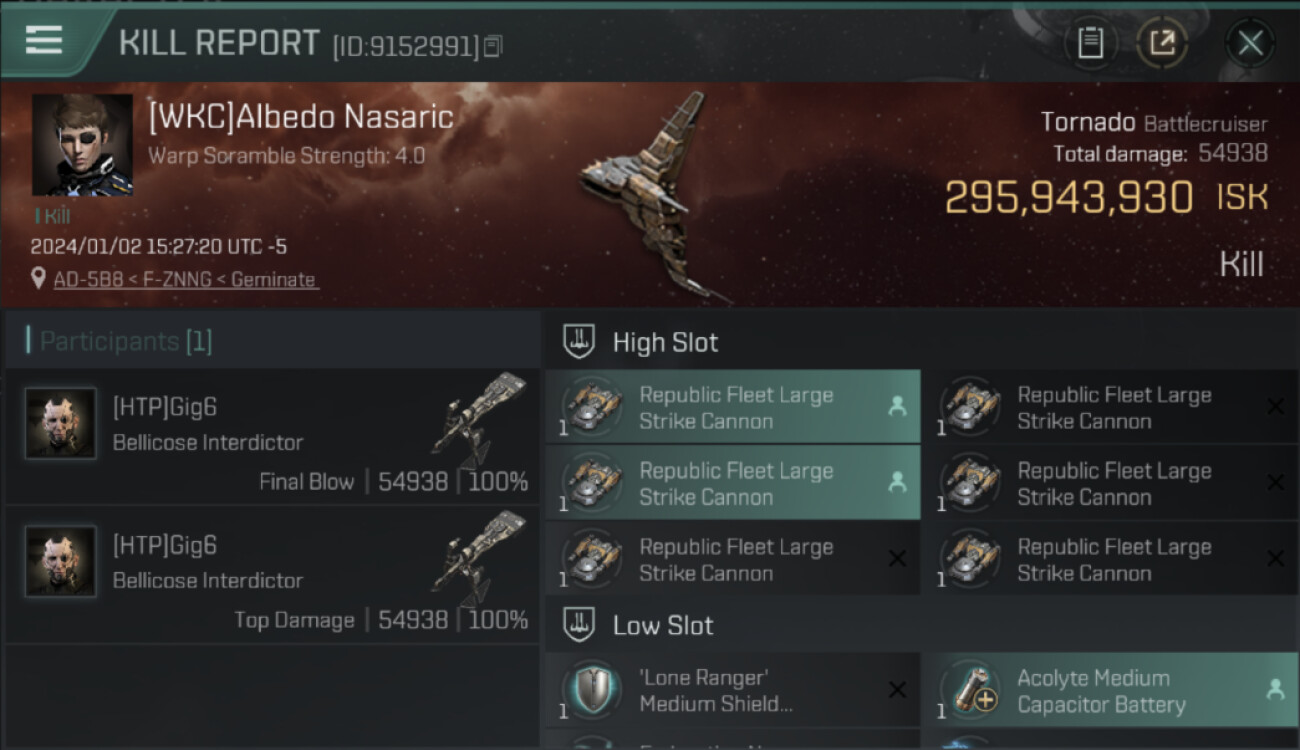Click Albedo Nasaric's pilot portrait
The image size is (1300, 750).
point(82,145)
